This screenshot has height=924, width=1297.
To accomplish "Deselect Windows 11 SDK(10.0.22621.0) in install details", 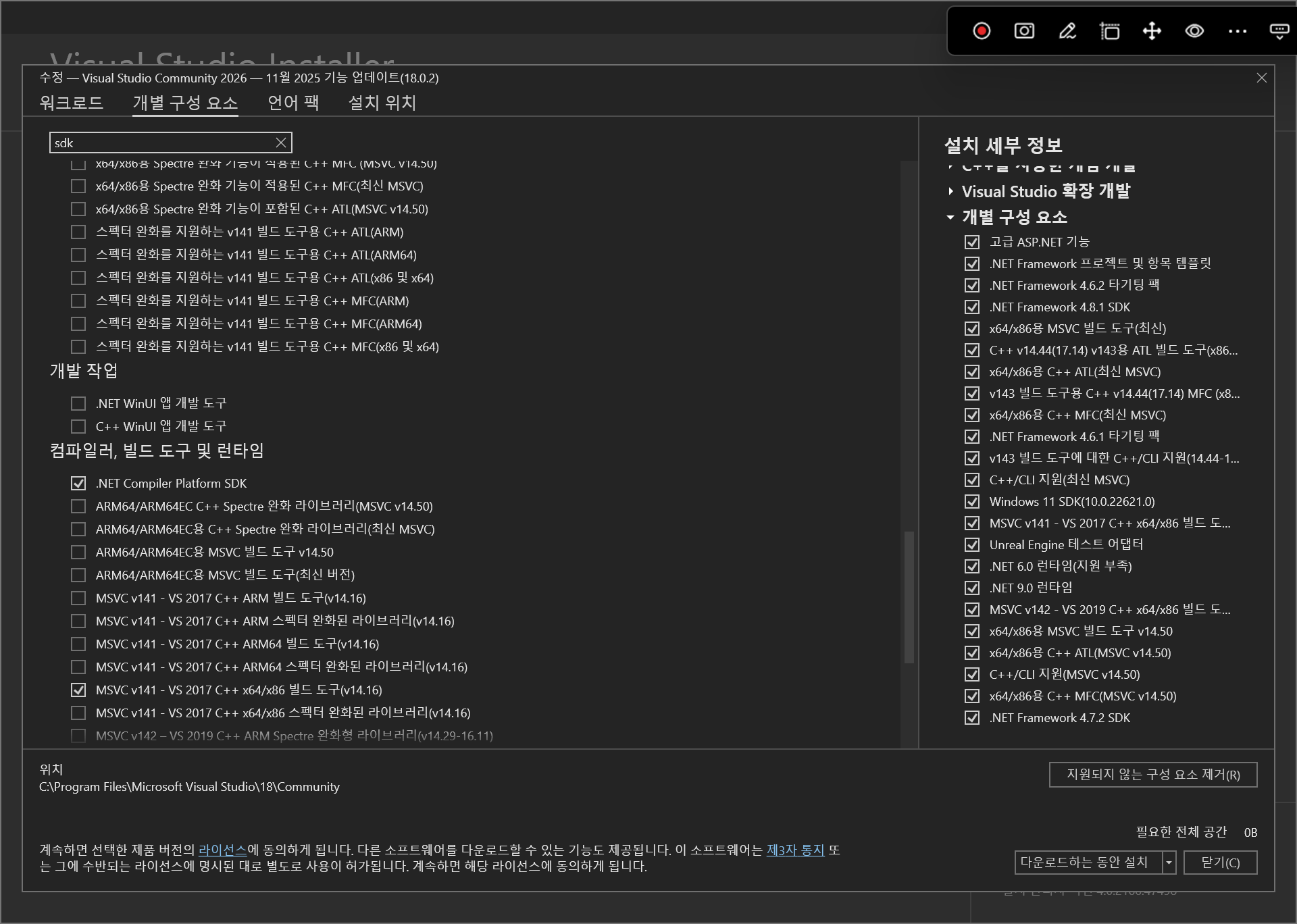I will 972,502.
